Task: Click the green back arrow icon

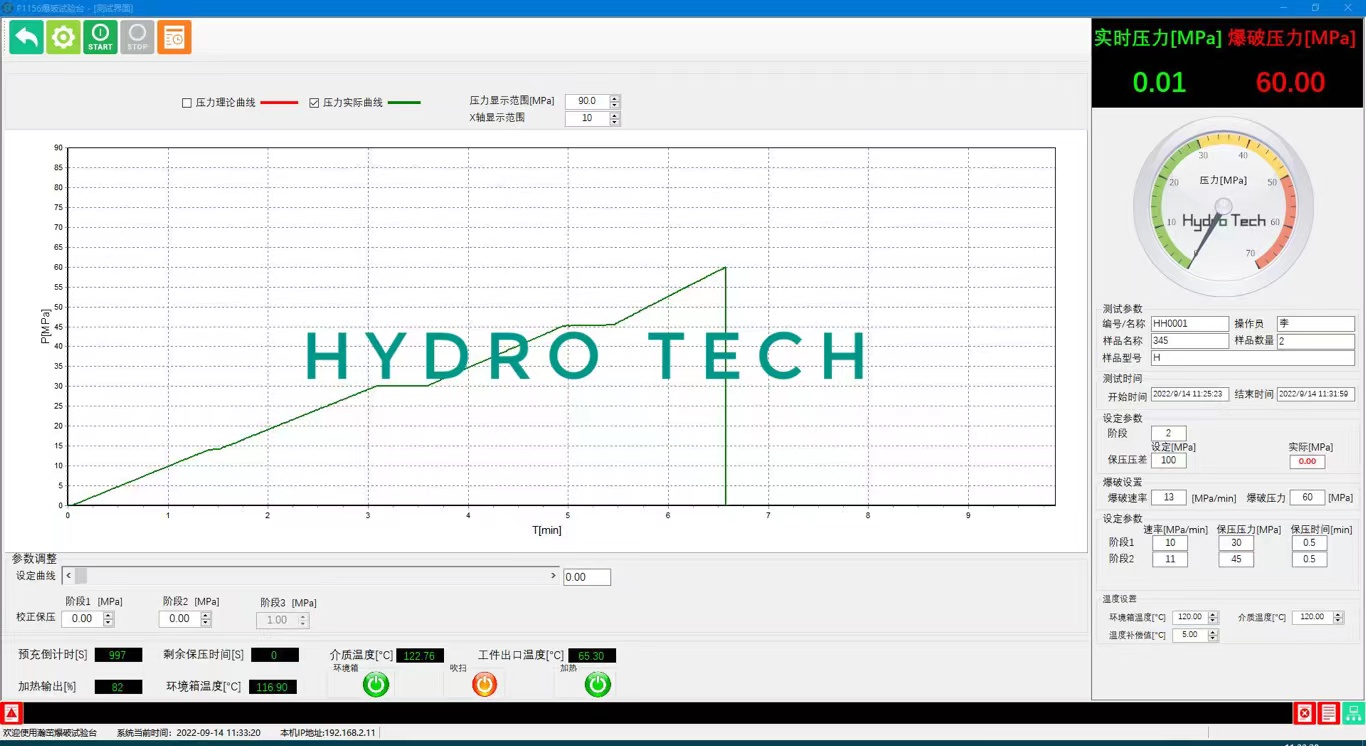Action: pos(26,38)
